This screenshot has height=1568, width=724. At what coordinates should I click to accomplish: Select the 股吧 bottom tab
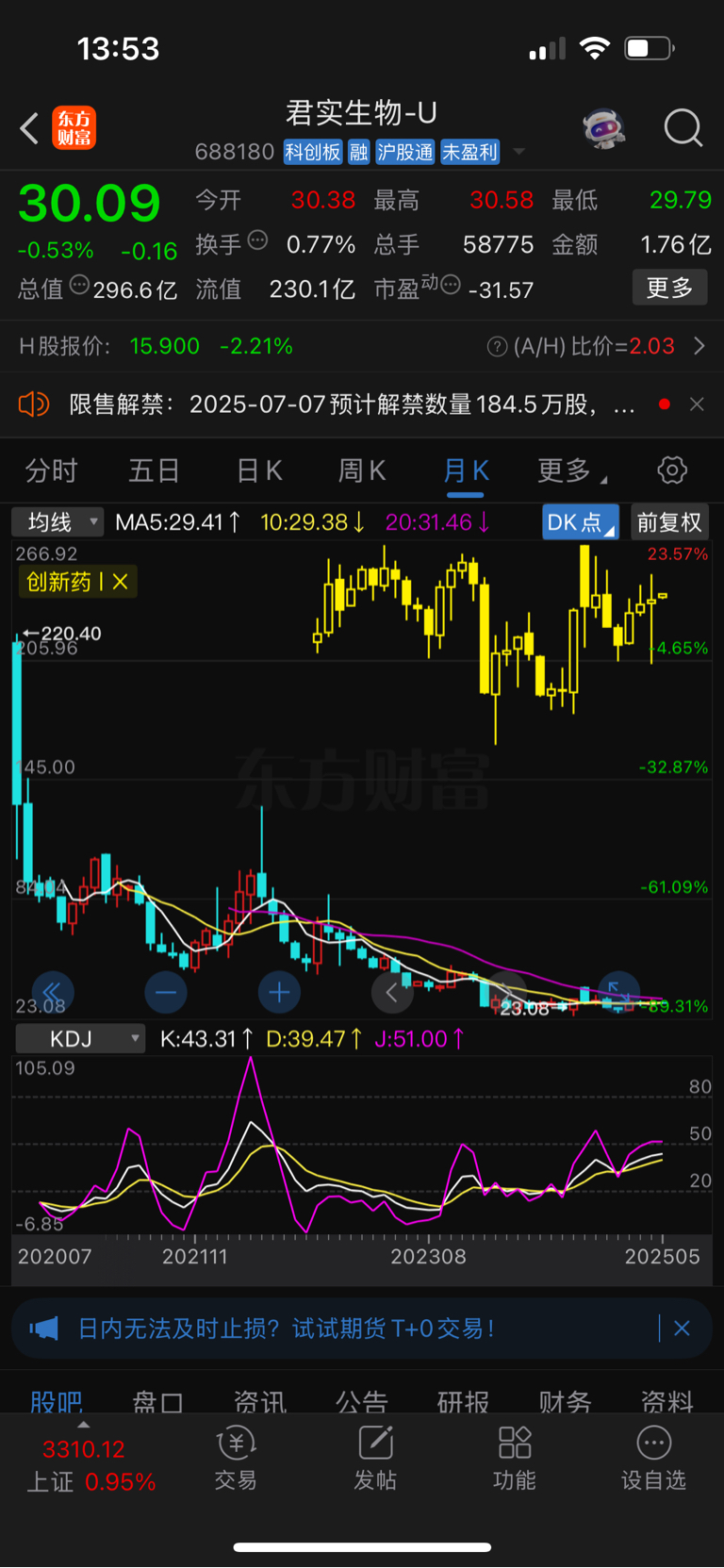tap(57, 1401)
